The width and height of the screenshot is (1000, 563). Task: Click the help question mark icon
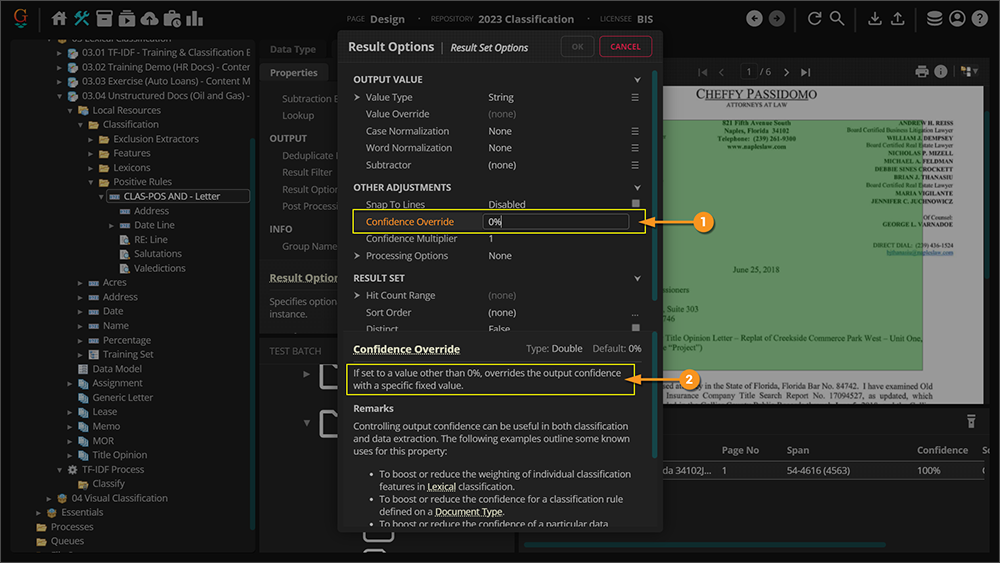pyautogui.click(x=980, y=19)
